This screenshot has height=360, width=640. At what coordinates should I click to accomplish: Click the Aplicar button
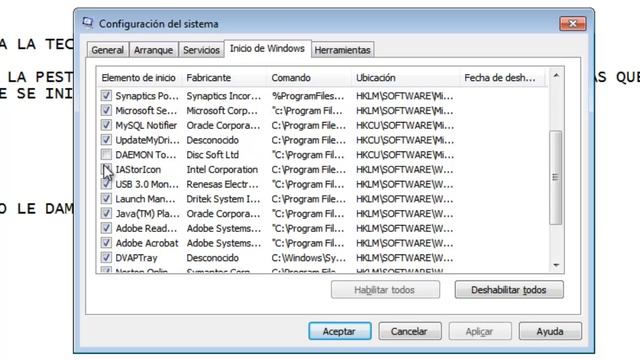(x=480, y=331)
